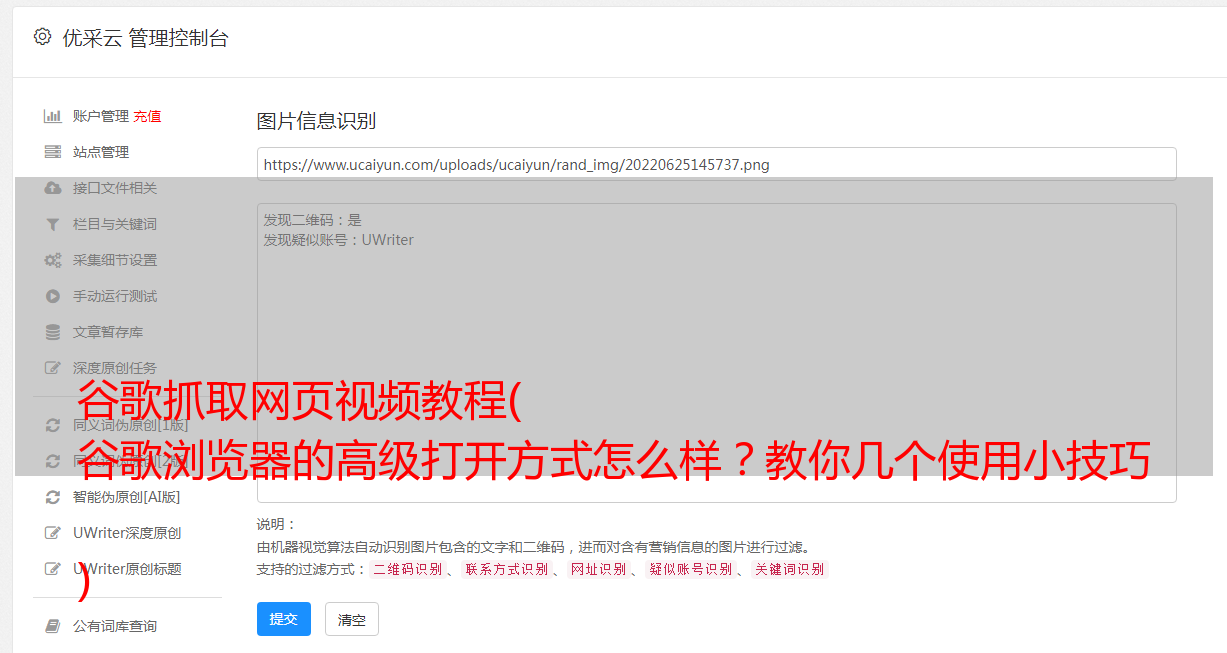This screenshot has height=653, width=1227.
Task: Open 文章暂存库 menu item
Action: tap(108, 332)
